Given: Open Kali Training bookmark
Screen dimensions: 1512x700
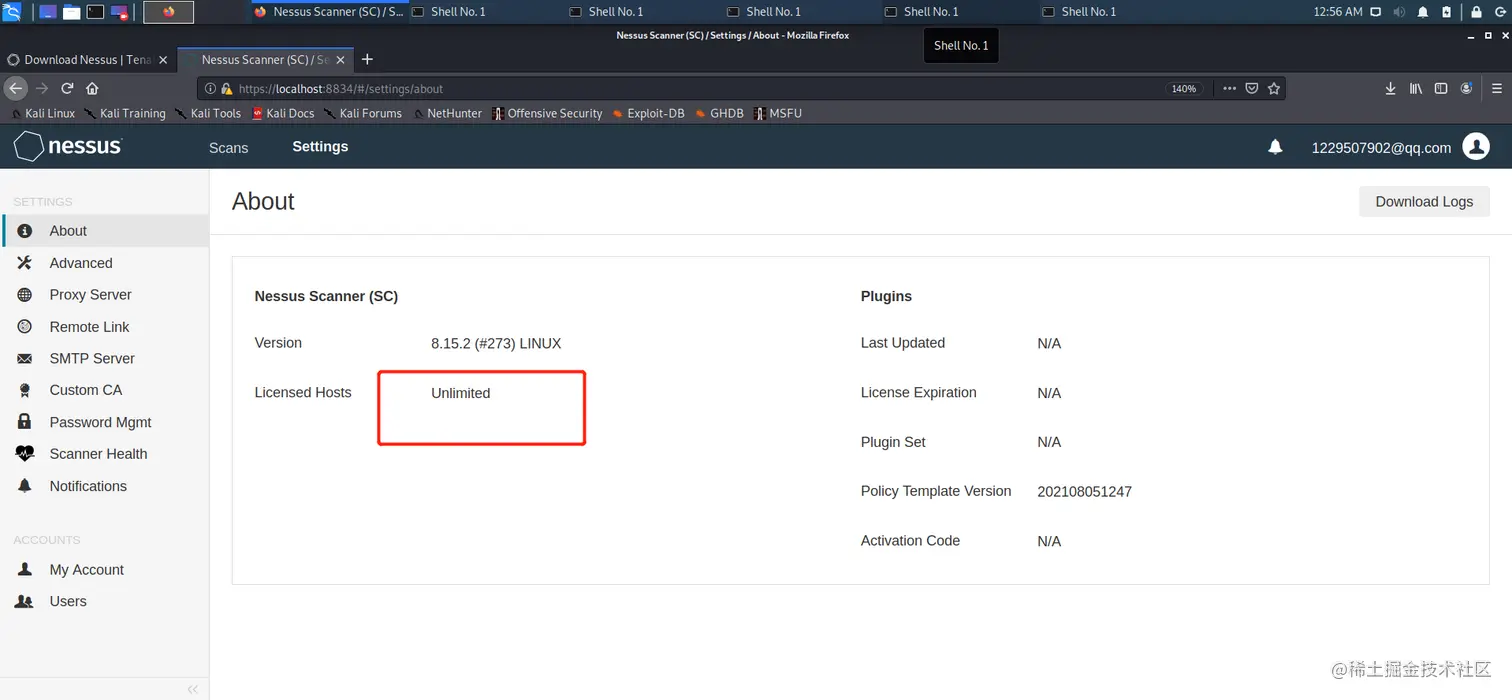Looking at the screenshot, I should click(125, 113).
